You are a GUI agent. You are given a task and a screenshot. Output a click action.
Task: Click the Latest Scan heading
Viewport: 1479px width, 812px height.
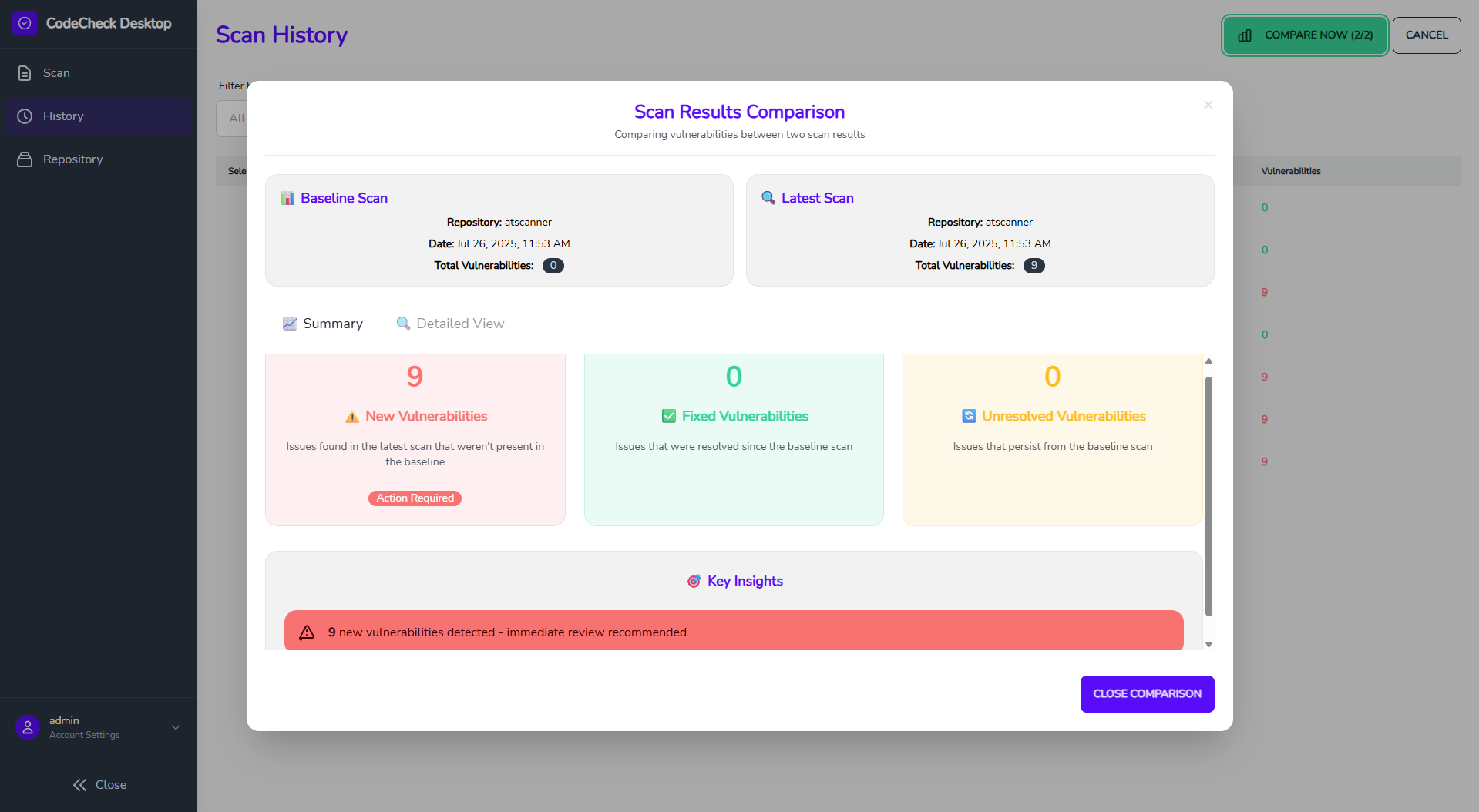[818, 198]
